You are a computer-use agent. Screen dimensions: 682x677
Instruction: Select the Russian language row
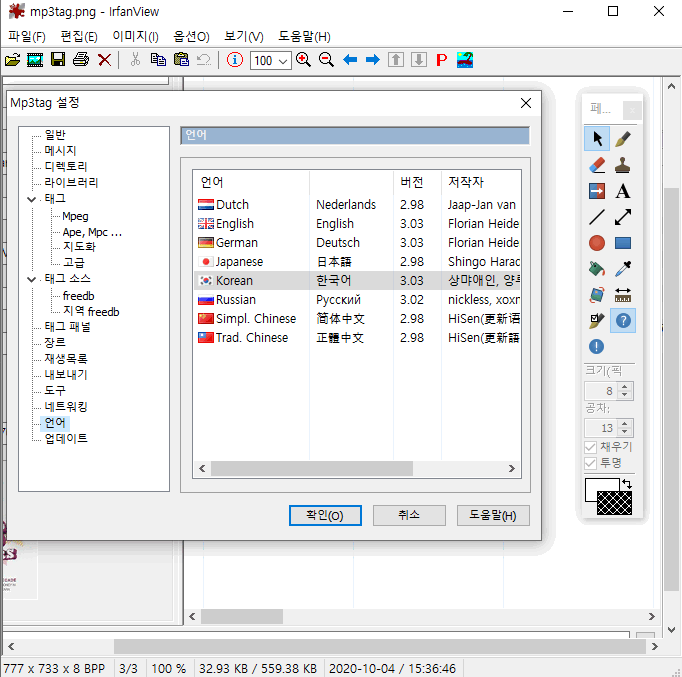pos(357,300)
